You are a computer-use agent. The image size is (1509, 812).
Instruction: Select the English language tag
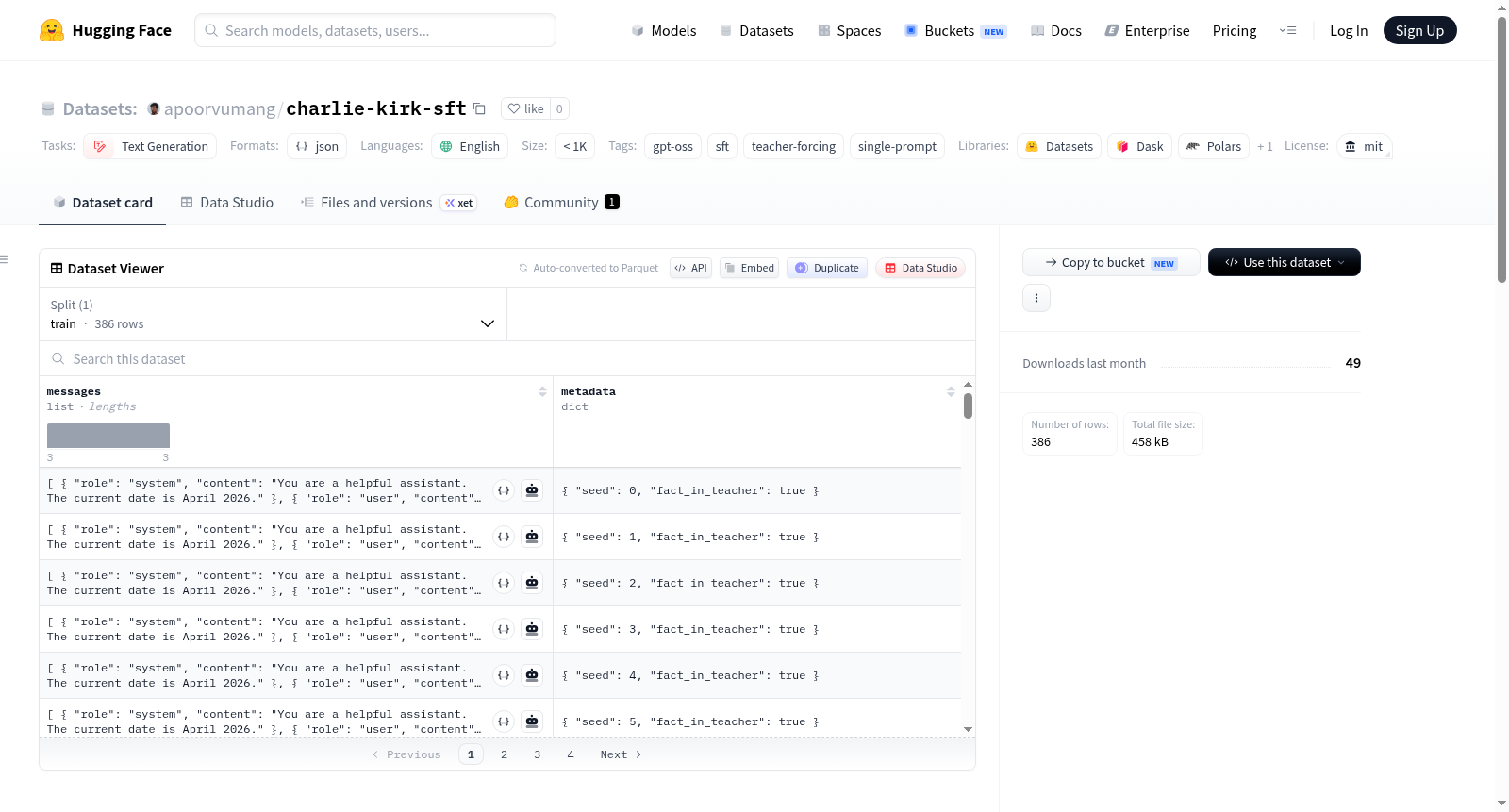coord(470,146)
